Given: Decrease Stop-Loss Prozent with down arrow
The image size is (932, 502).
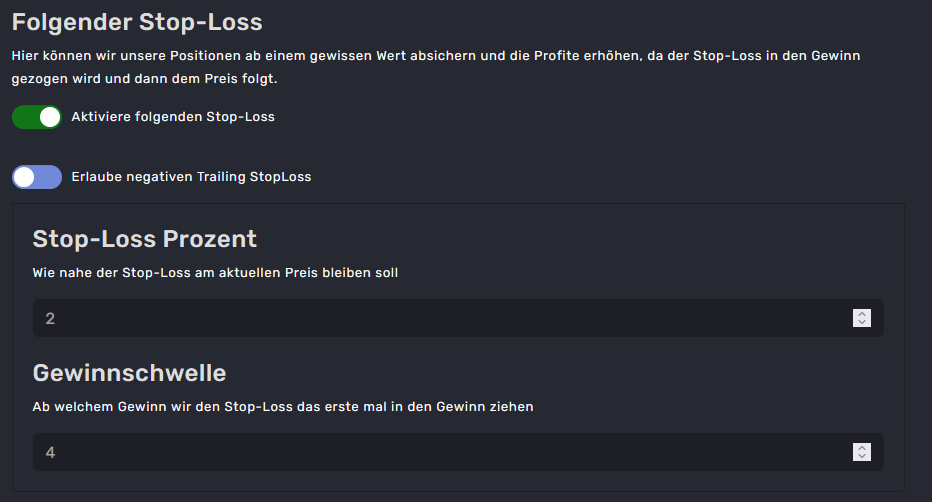Looking at the screenshot, I should pyautogui.click(x=862, y=322).
